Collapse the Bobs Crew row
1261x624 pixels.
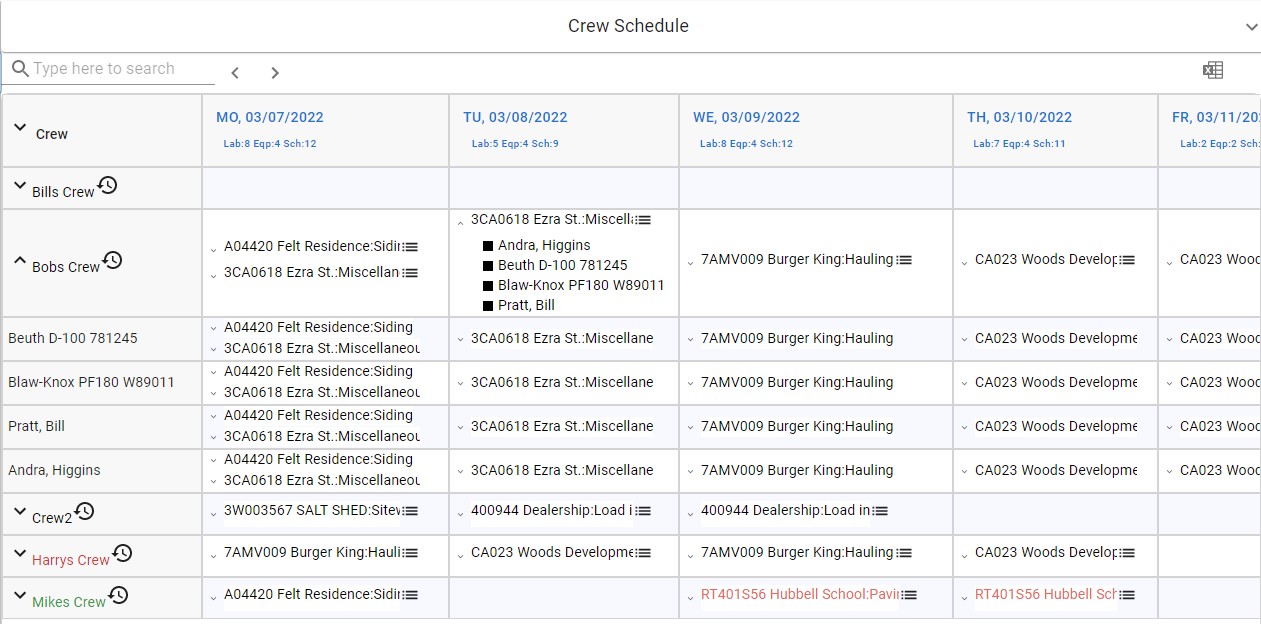pyautogui.click(x=19, y=261)
